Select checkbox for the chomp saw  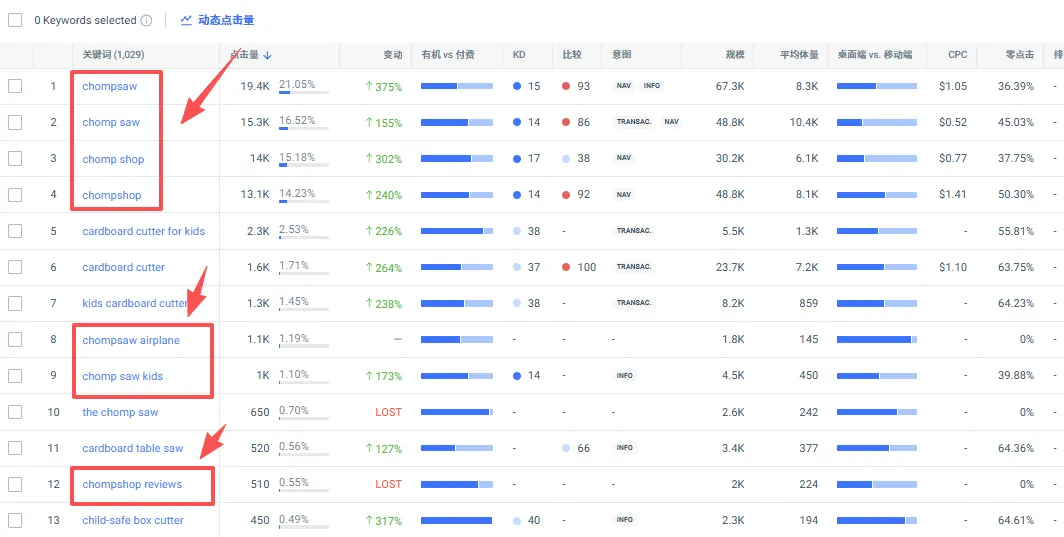[x=15, y=412]
